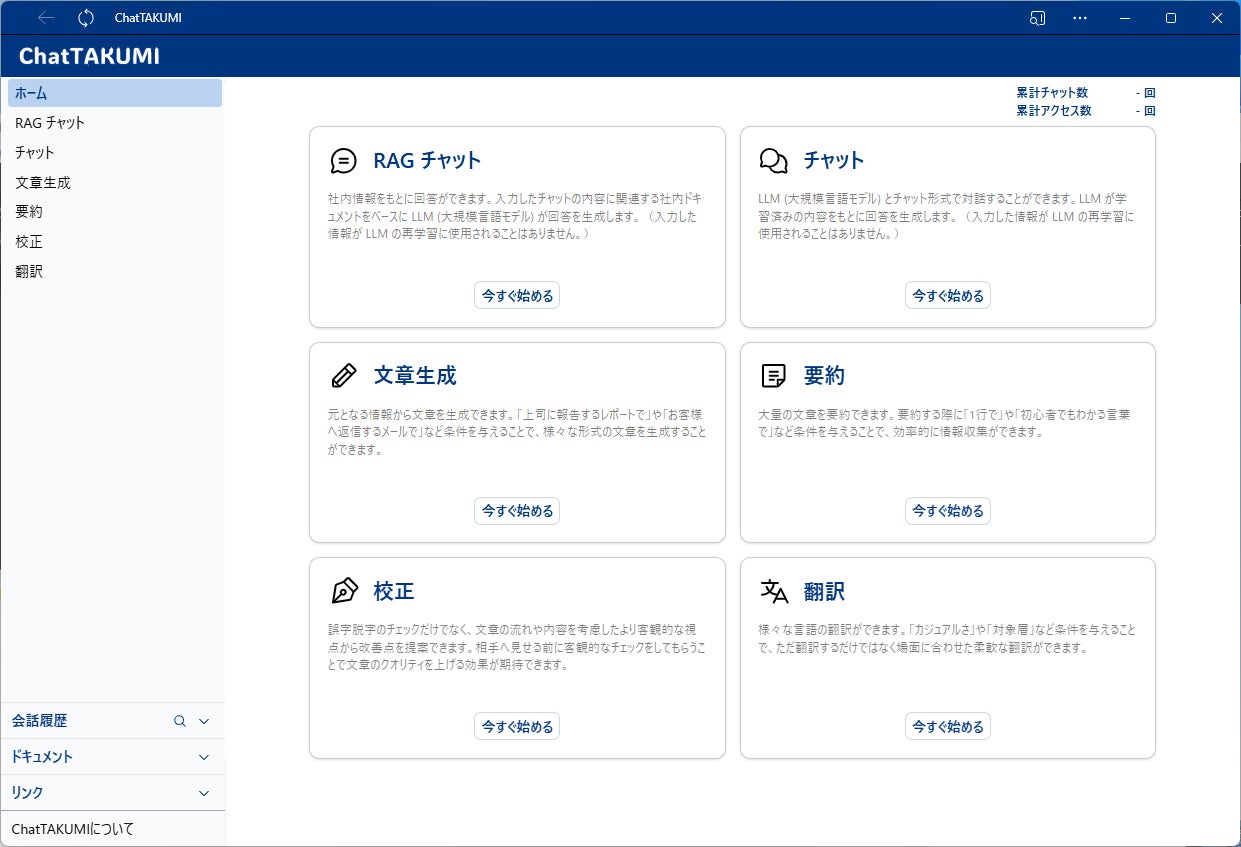Expand the リンク section
Screen dimensions: 1241x847
113,793
